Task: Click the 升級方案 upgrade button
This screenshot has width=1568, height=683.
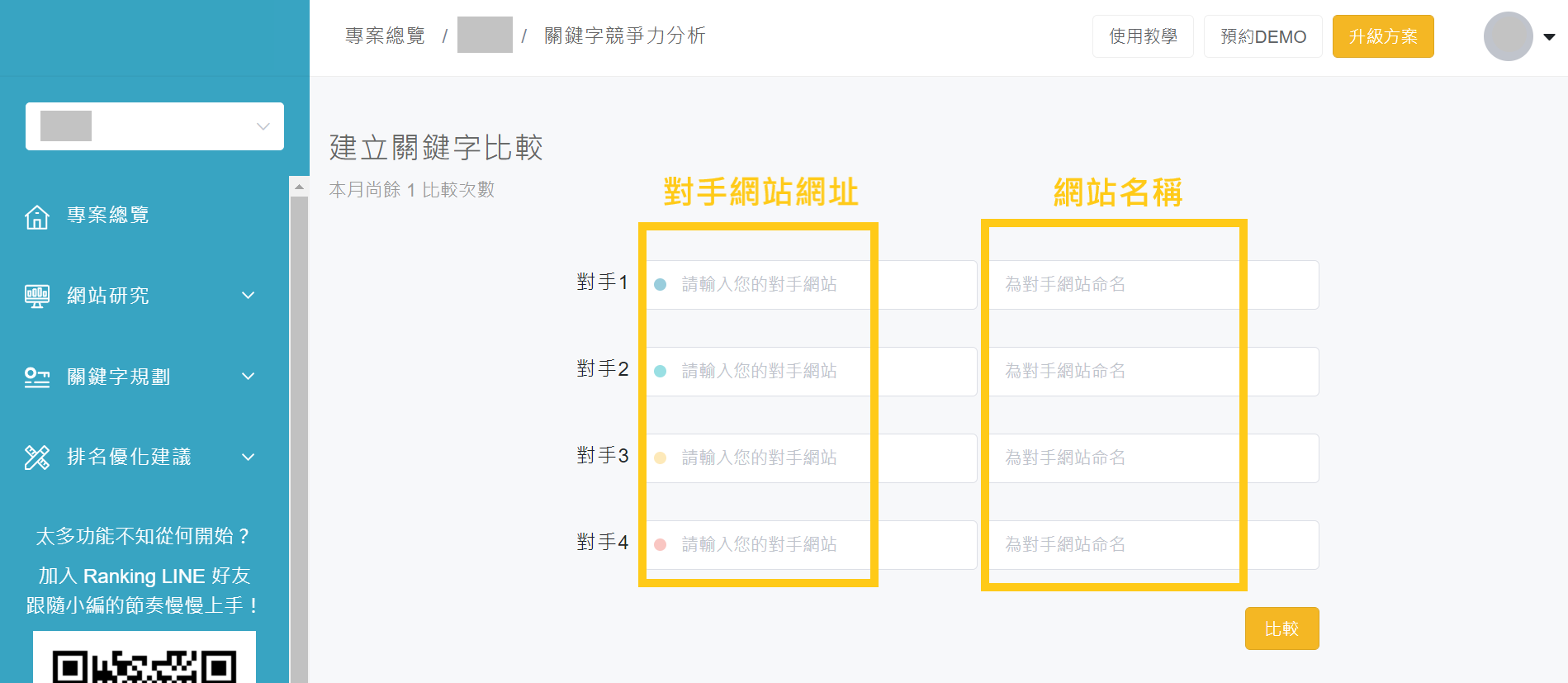Action: pos(1383,36)
